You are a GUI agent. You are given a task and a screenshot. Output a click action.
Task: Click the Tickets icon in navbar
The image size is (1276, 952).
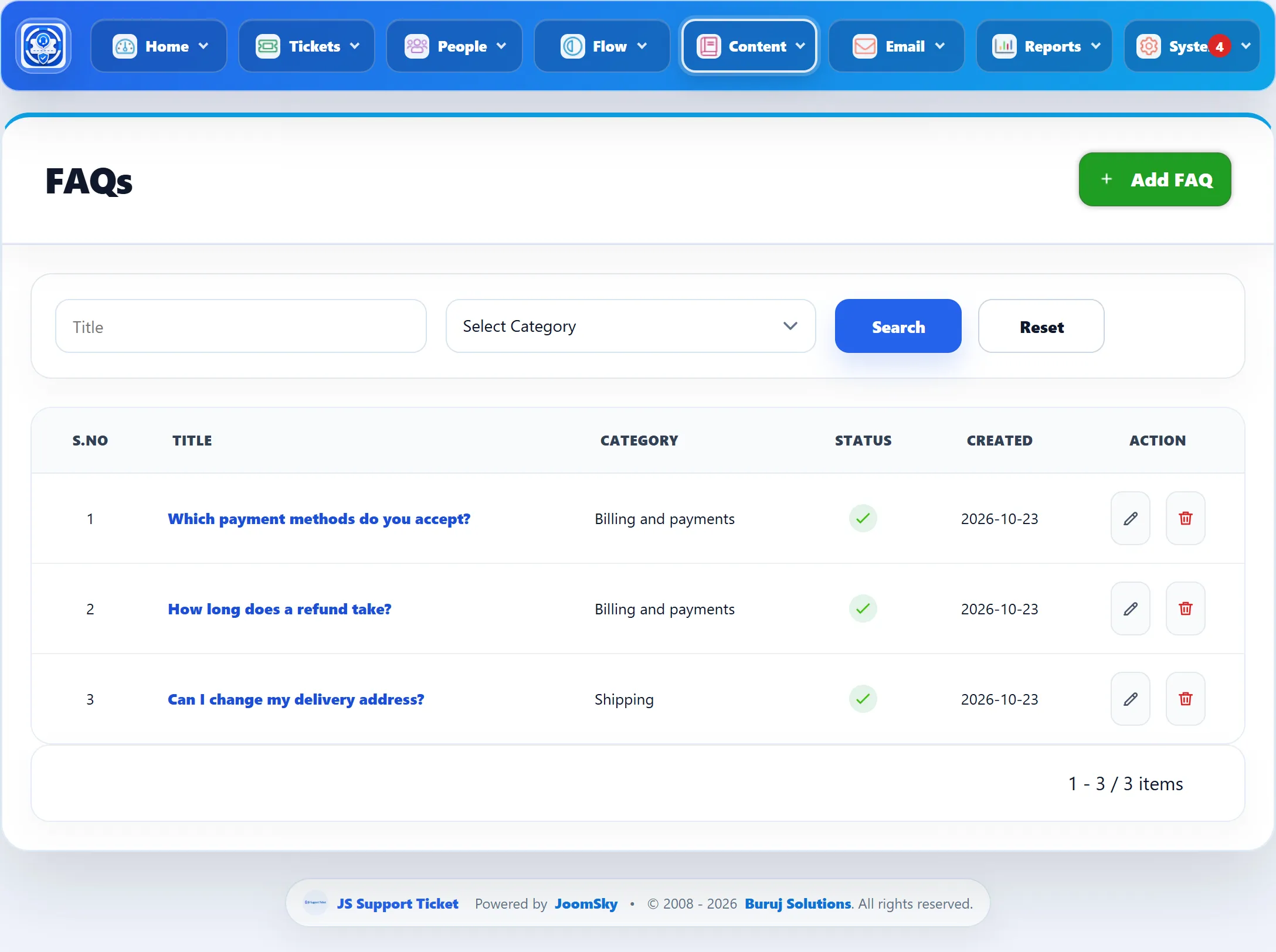coord(268,46)
